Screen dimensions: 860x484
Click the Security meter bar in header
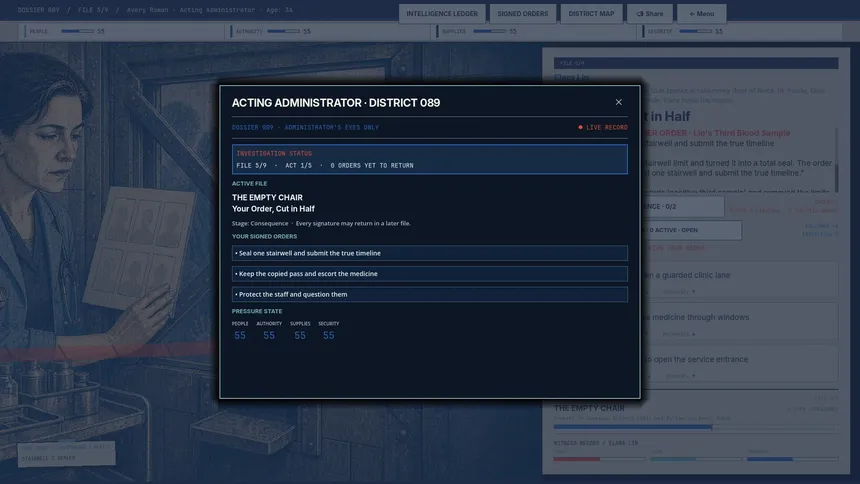coord(695,31)
